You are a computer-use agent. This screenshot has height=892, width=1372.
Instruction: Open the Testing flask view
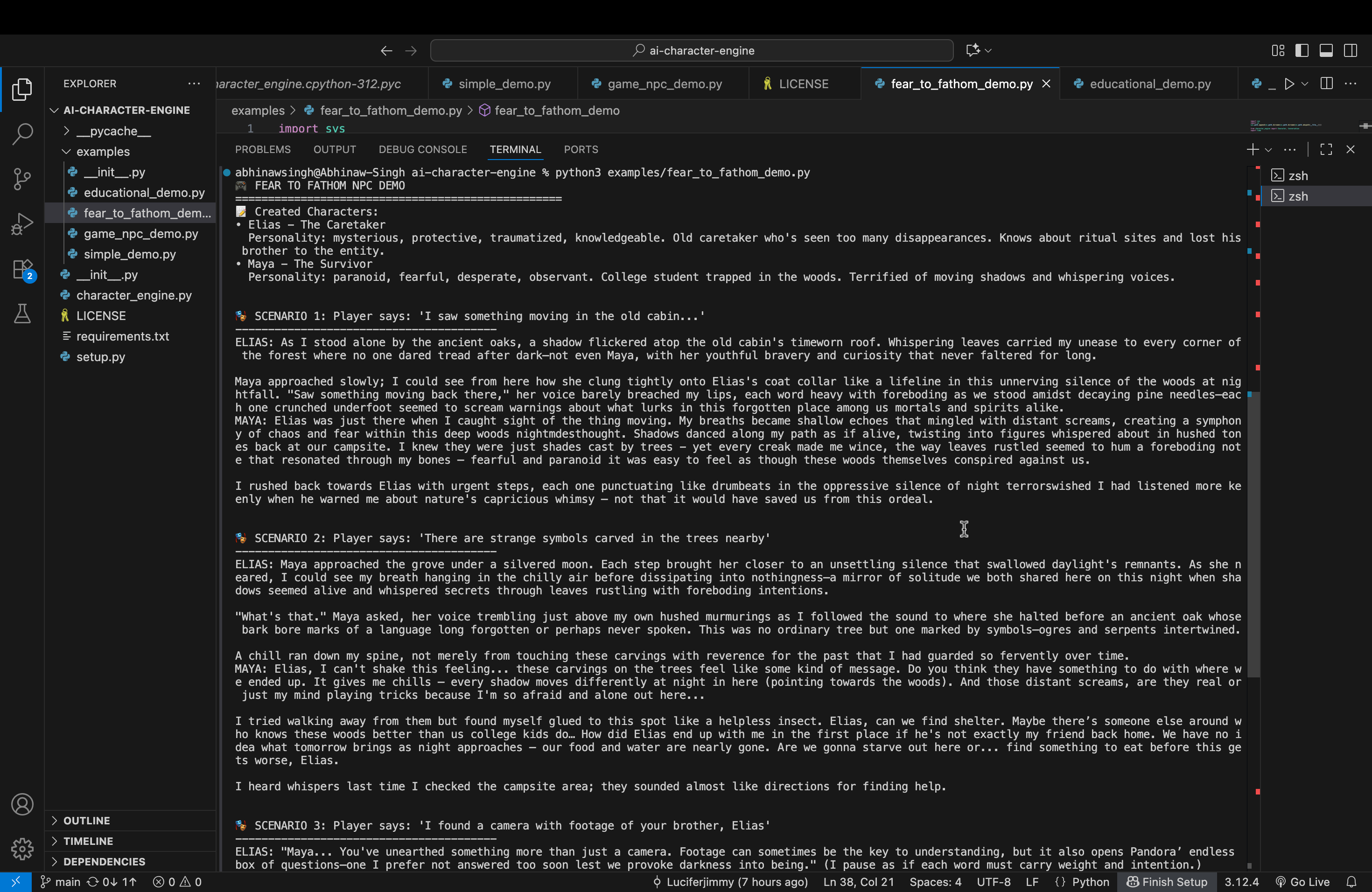[x=22, y=314]
